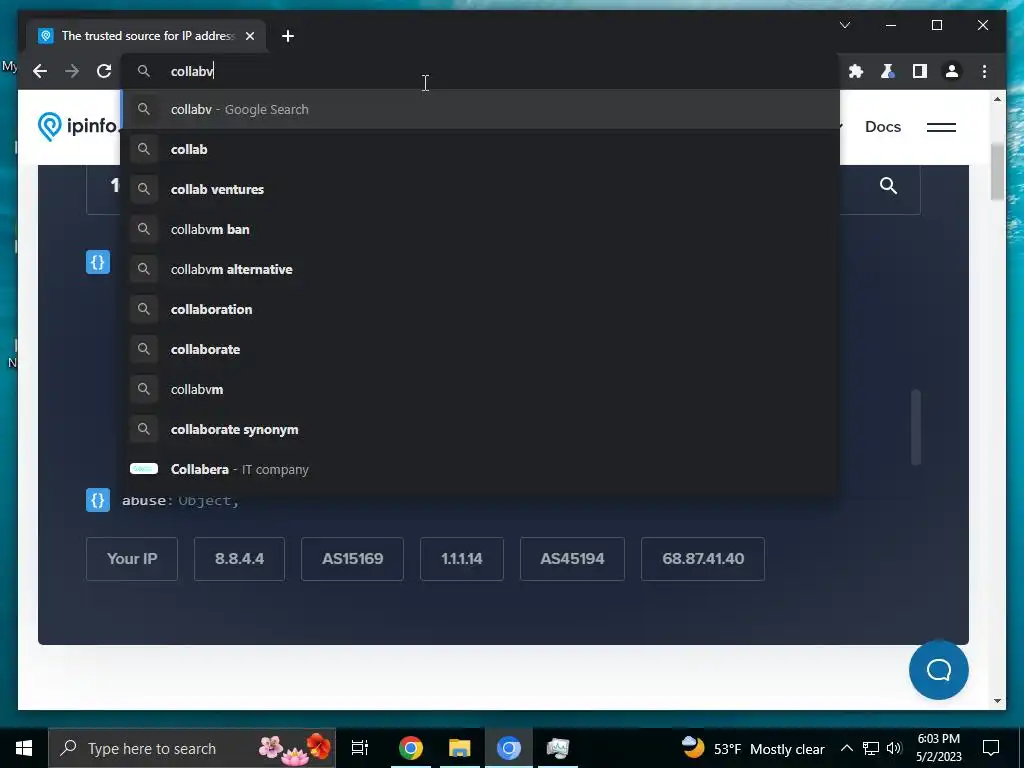The width and height of the screenshot is (1024, 768).
Task: Open Chrome three-dot menu
Action: point(984,71)
